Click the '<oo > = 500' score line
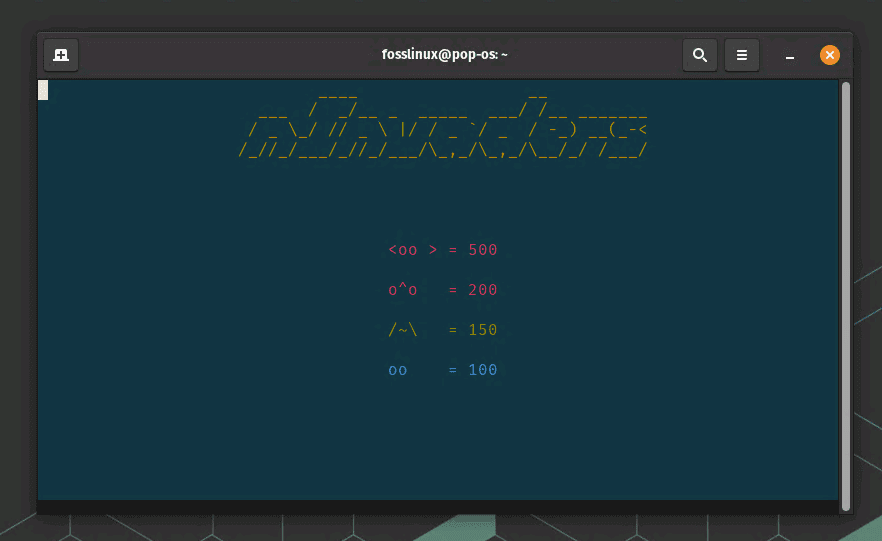 pos(443,250)
